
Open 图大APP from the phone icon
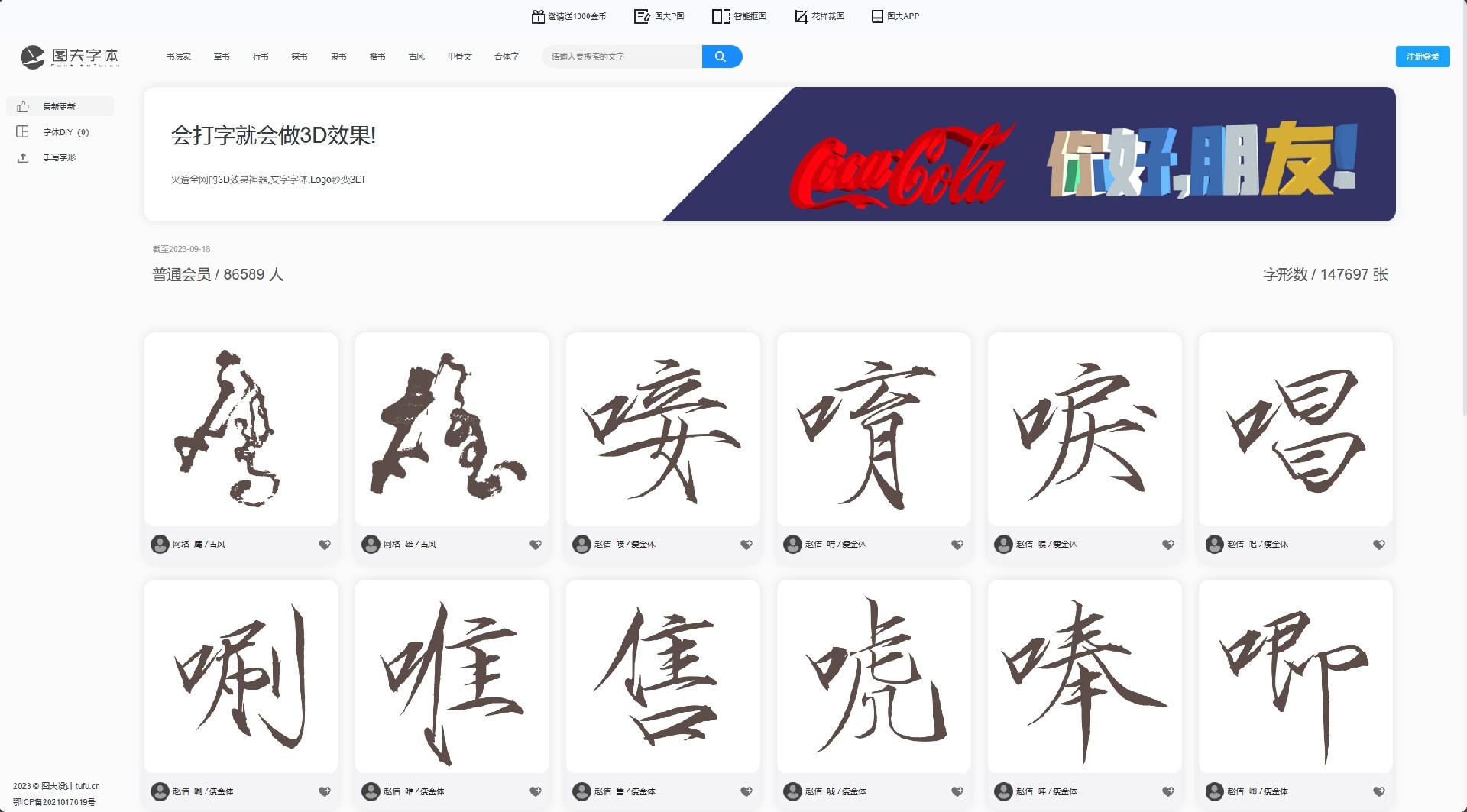[x=876, y=15]
